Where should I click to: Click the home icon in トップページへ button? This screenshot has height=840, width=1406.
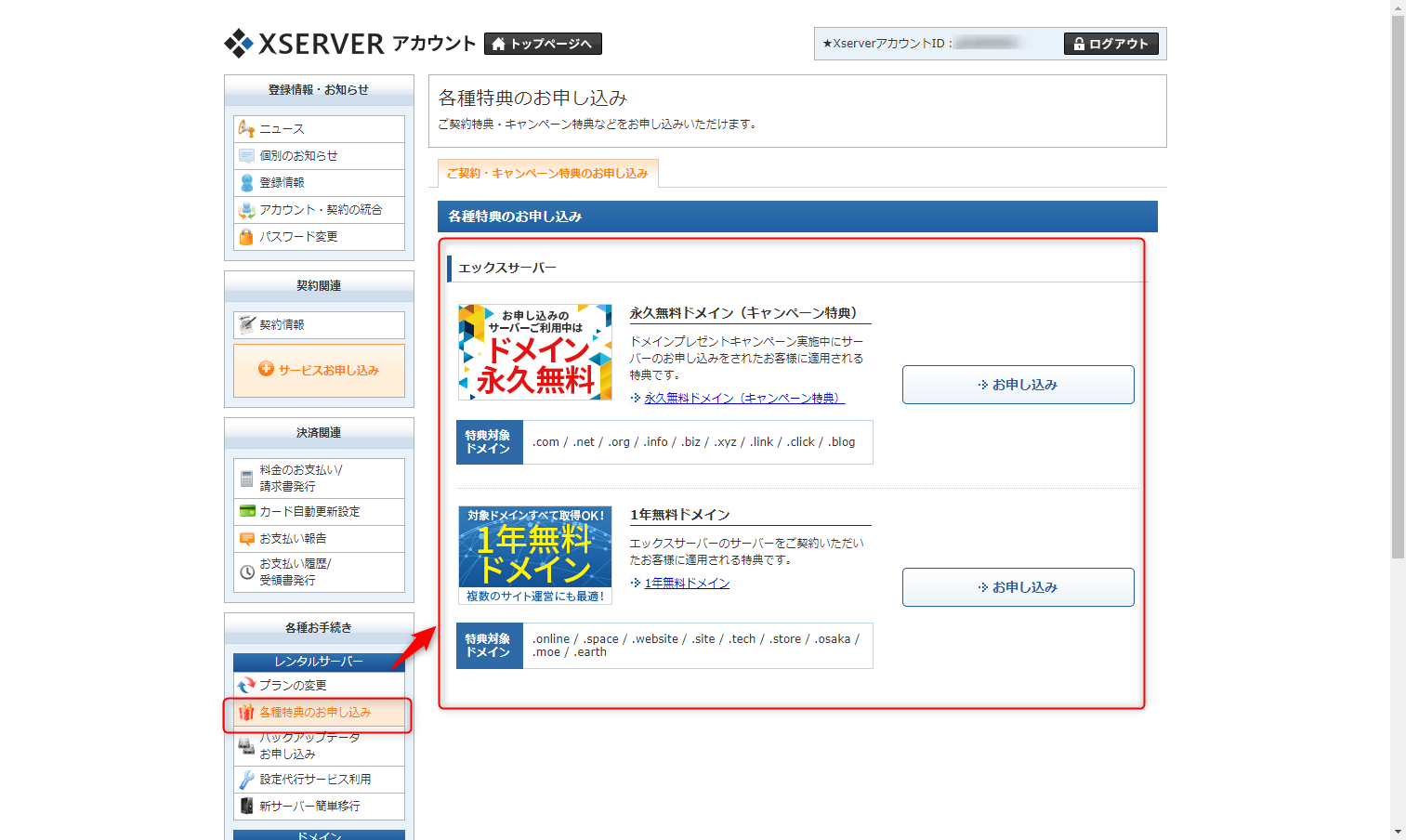498,44
